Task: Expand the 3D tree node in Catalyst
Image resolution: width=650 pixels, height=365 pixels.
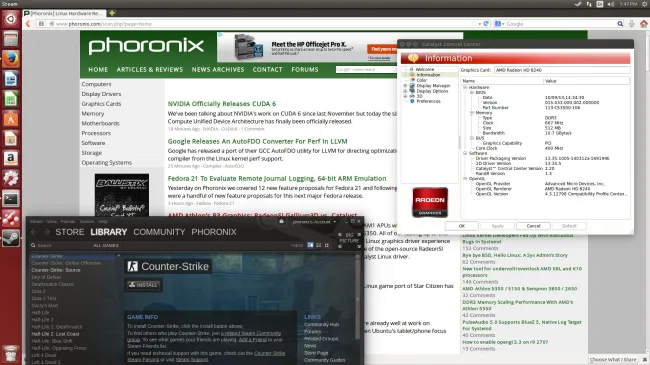Action: [405, 96]
